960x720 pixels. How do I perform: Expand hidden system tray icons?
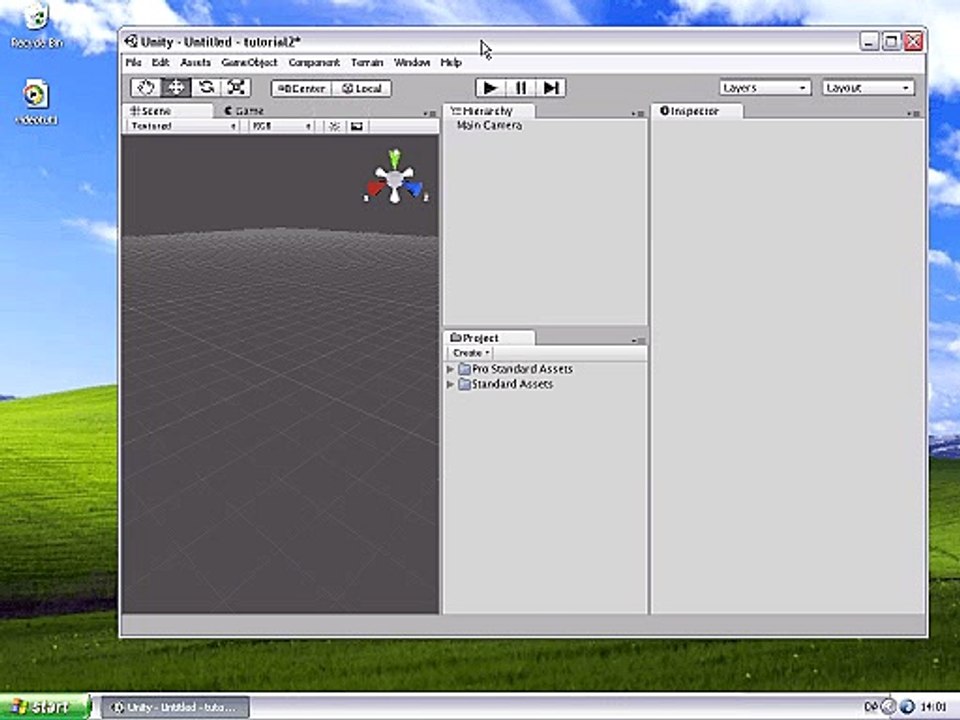pos(888,707)
